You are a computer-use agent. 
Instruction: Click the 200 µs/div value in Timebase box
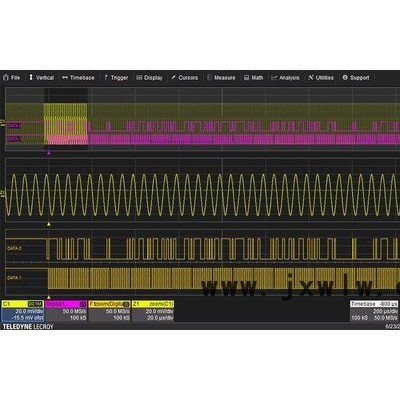point(385,311)
